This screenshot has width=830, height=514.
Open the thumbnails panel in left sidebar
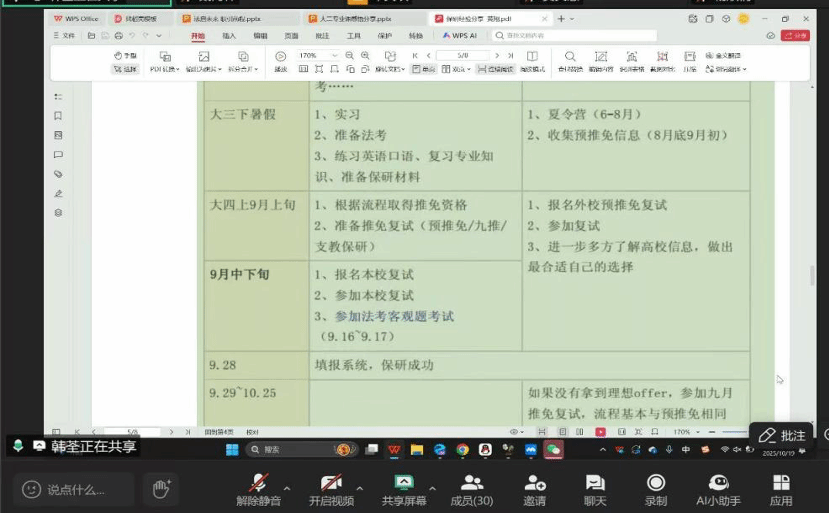coord(58,135)
